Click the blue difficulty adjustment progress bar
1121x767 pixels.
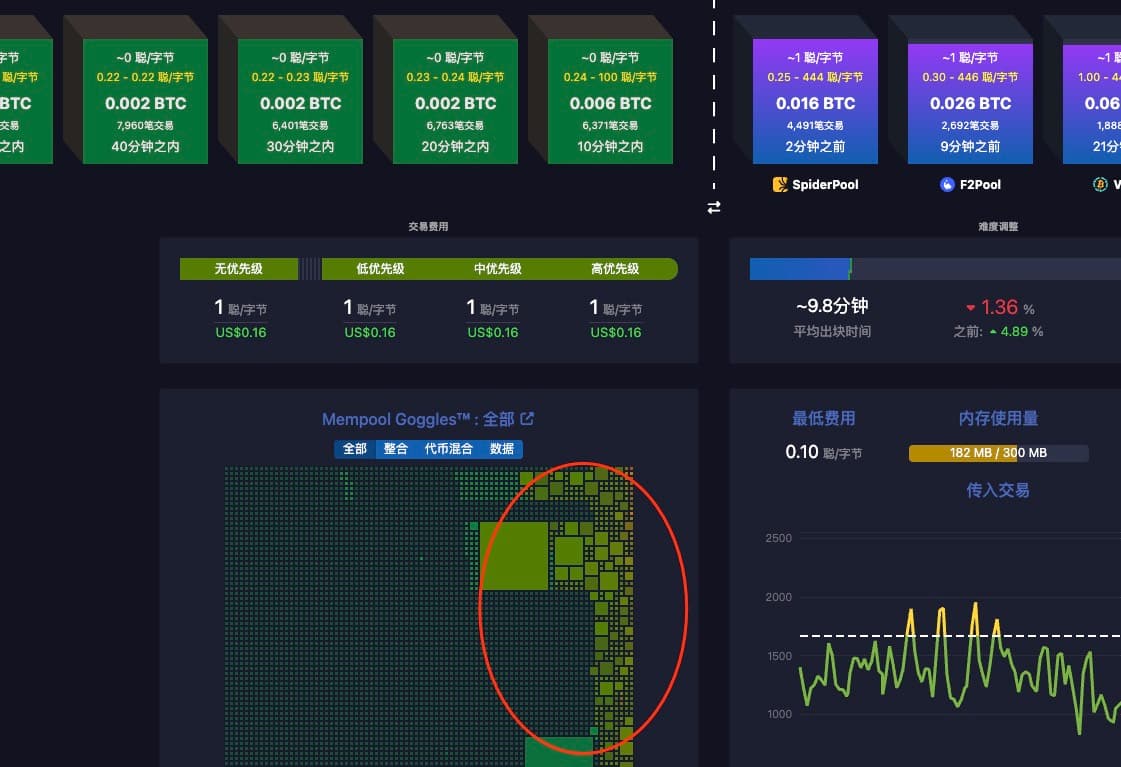coord(799,269)
